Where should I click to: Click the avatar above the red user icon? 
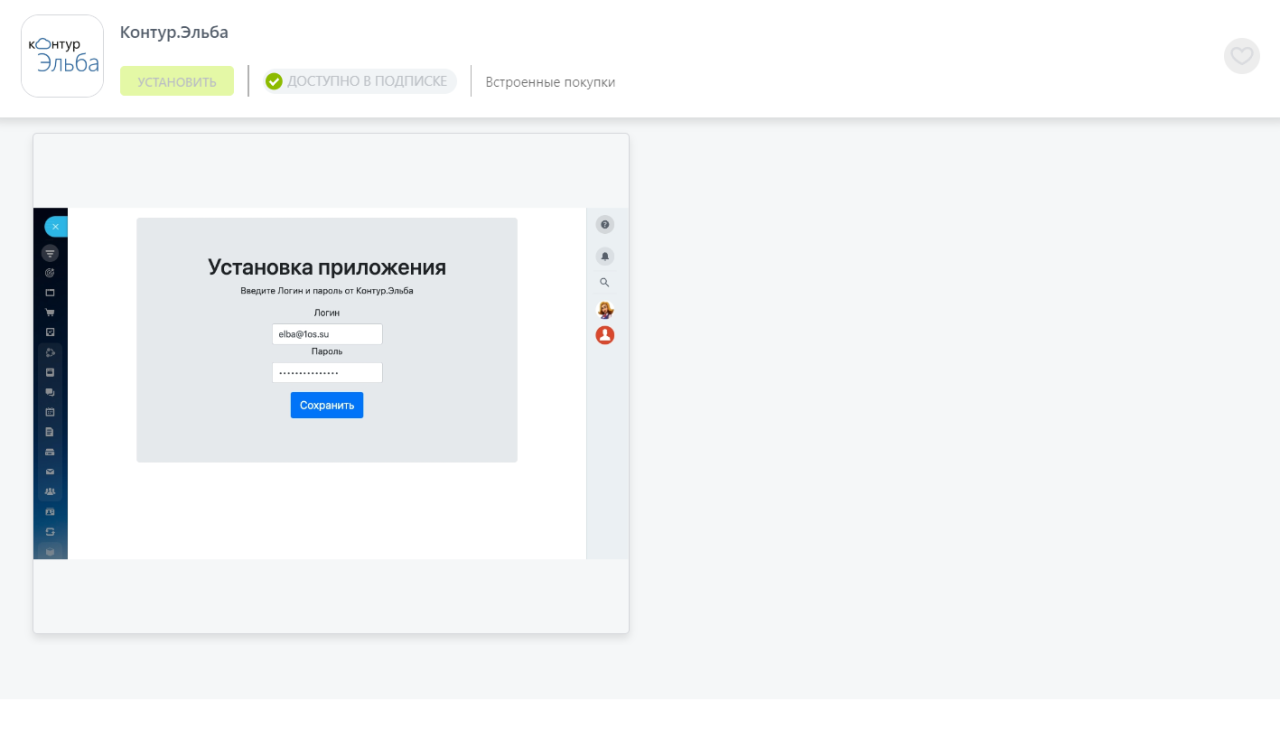tap(605, 310)
